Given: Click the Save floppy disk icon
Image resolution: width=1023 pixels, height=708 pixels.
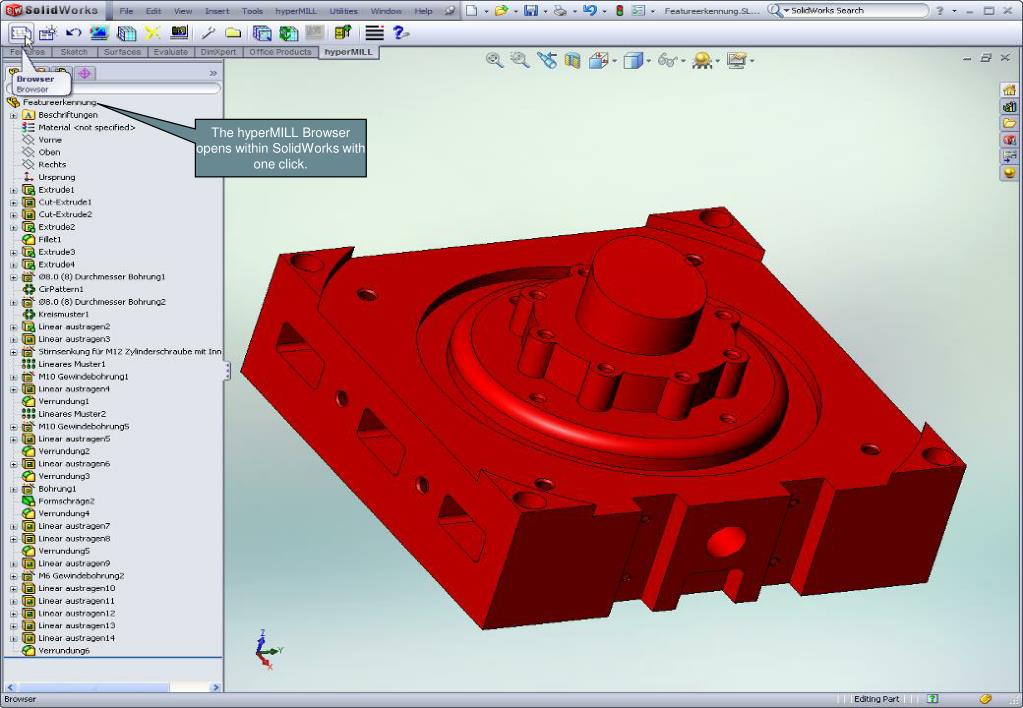Looking at the screenshot, I should point(531,10).
